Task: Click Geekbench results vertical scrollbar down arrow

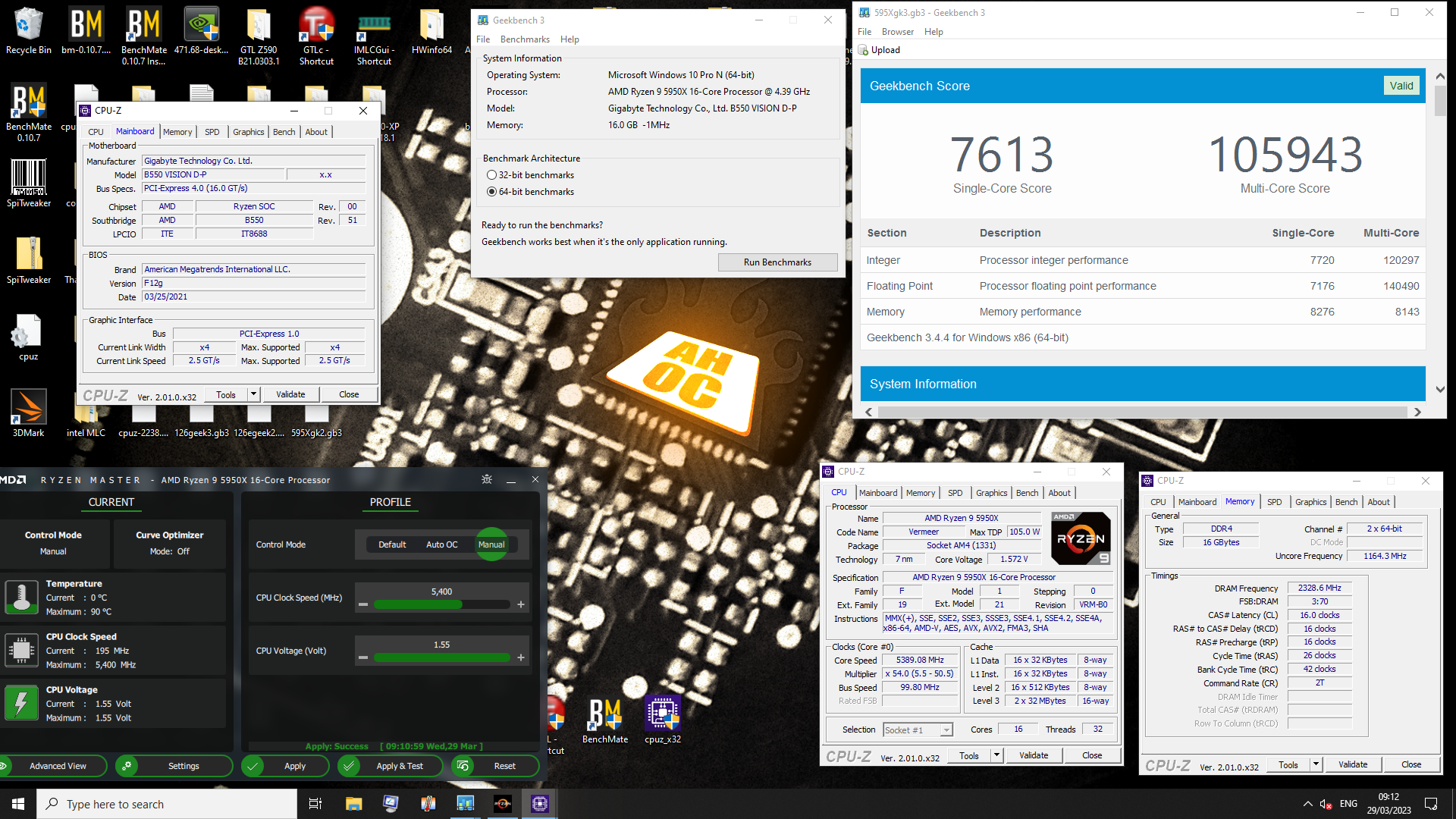Action: click(x=1440, y=389)
